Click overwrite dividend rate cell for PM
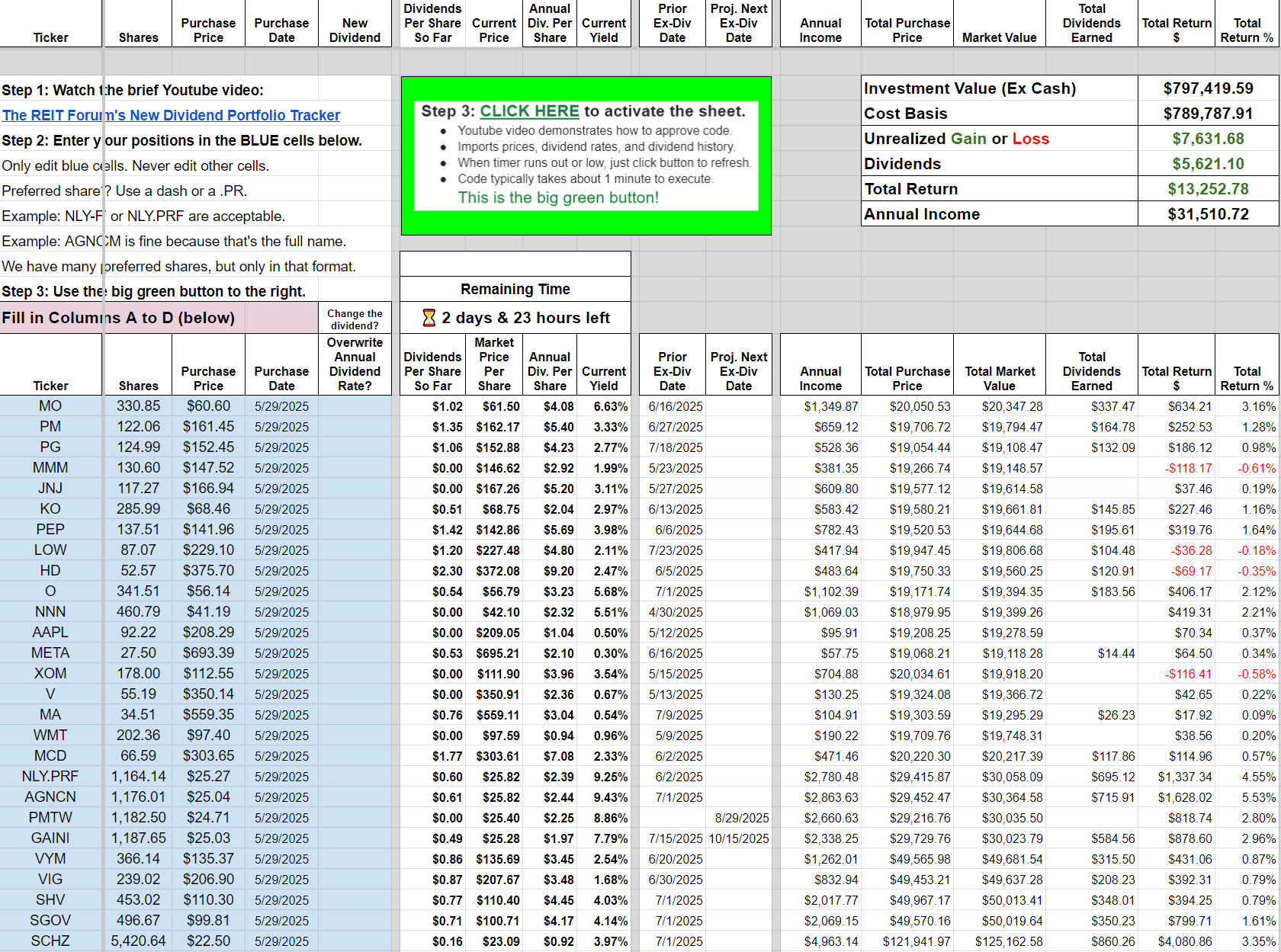 click(355, 427)
